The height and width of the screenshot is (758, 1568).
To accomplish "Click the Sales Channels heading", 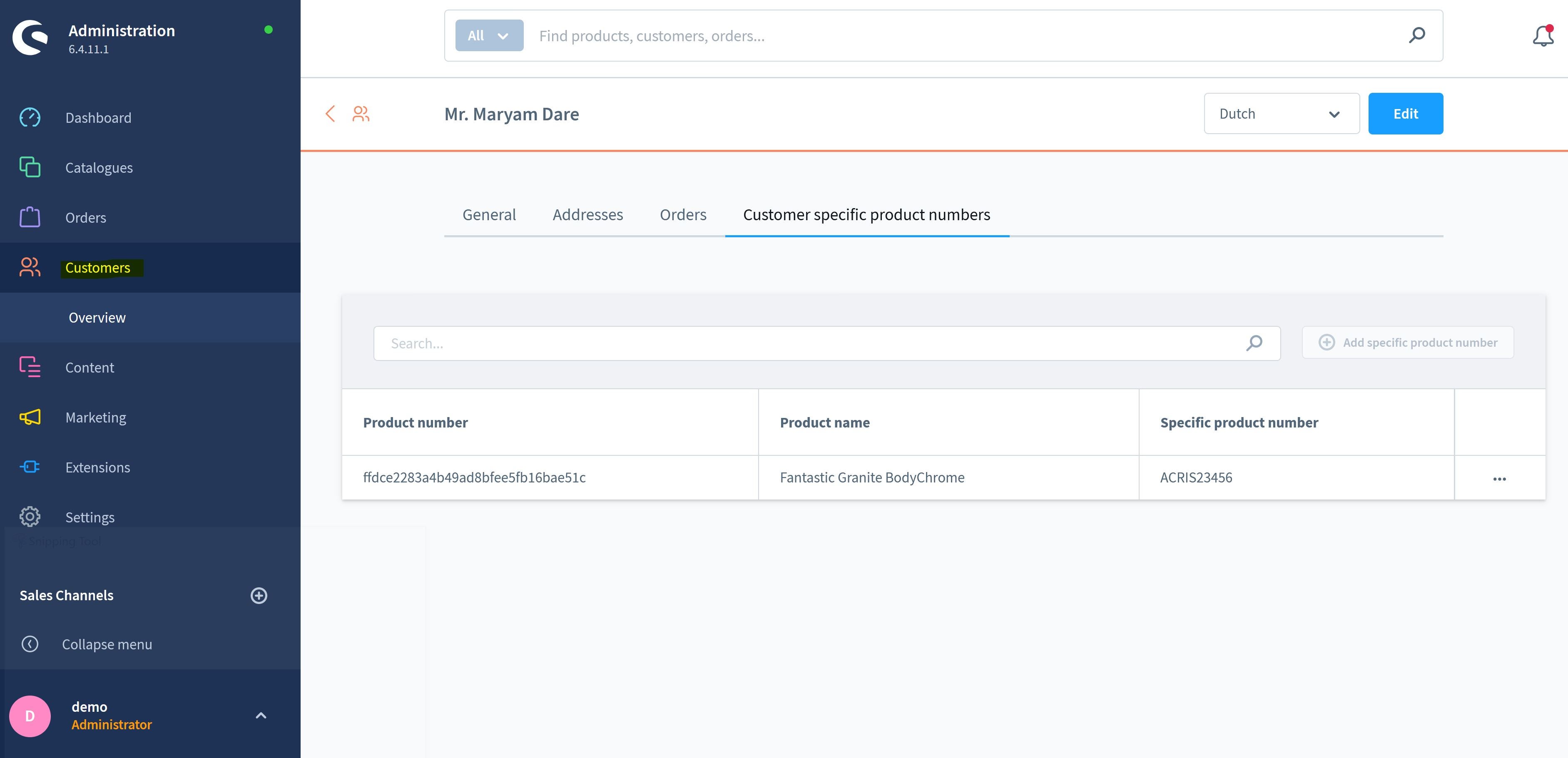I will (x=66, y=596).
